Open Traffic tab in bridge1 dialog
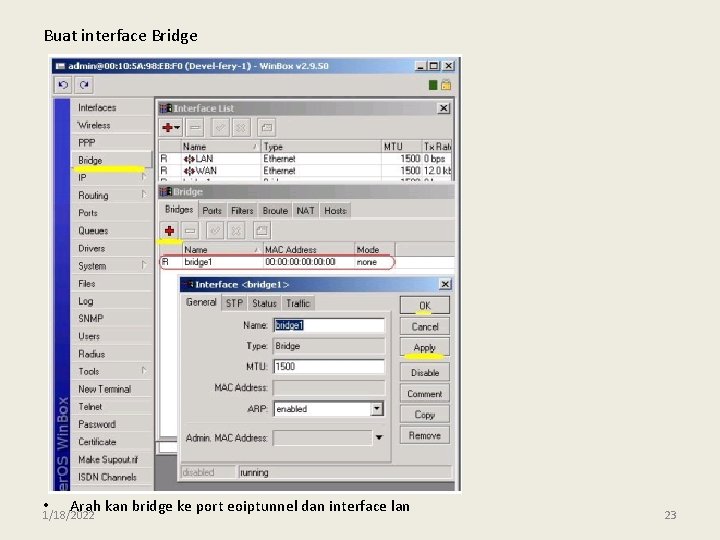720x540 pixels. 298,304
